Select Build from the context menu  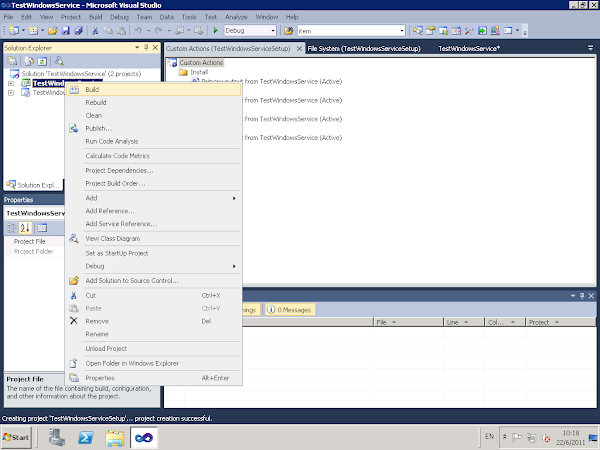[x=154, y=90]
